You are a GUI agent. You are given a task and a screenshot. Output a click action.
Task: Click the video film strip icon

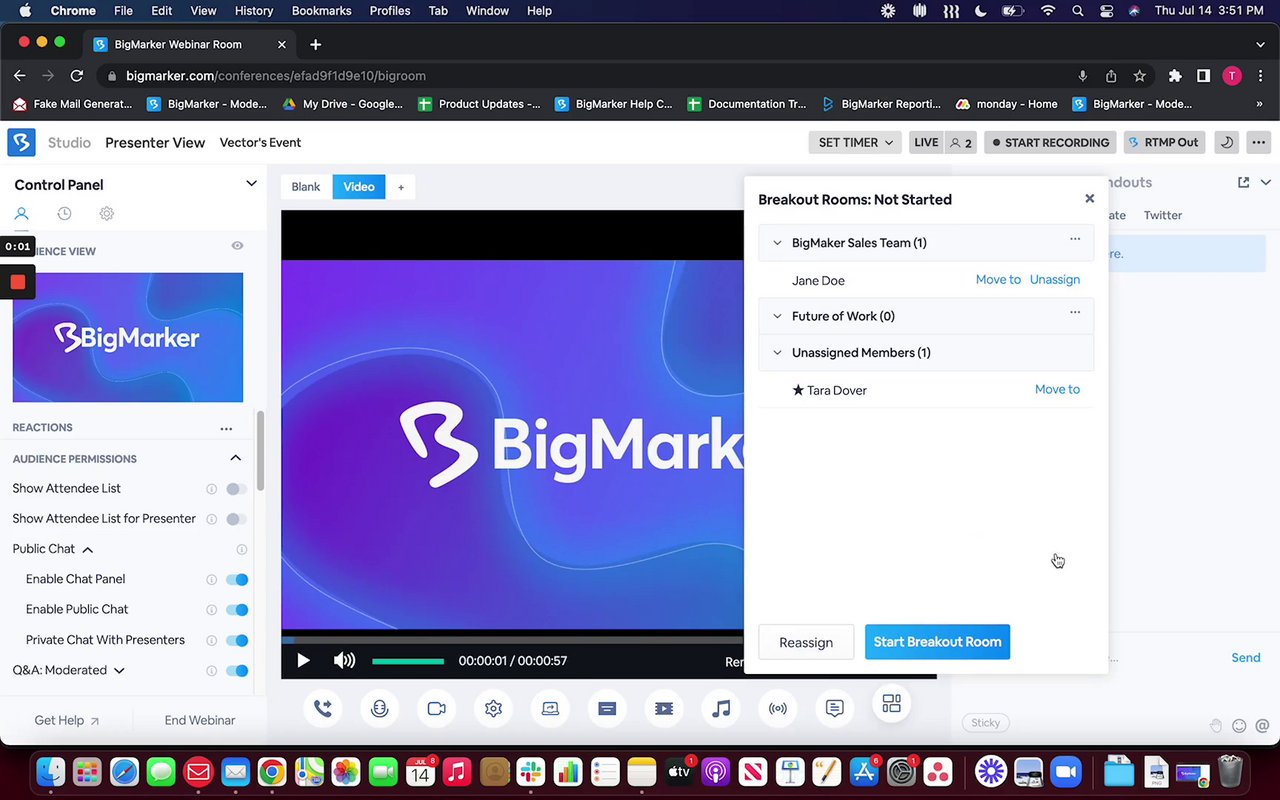pyautogui.click(x=664, y=709)
